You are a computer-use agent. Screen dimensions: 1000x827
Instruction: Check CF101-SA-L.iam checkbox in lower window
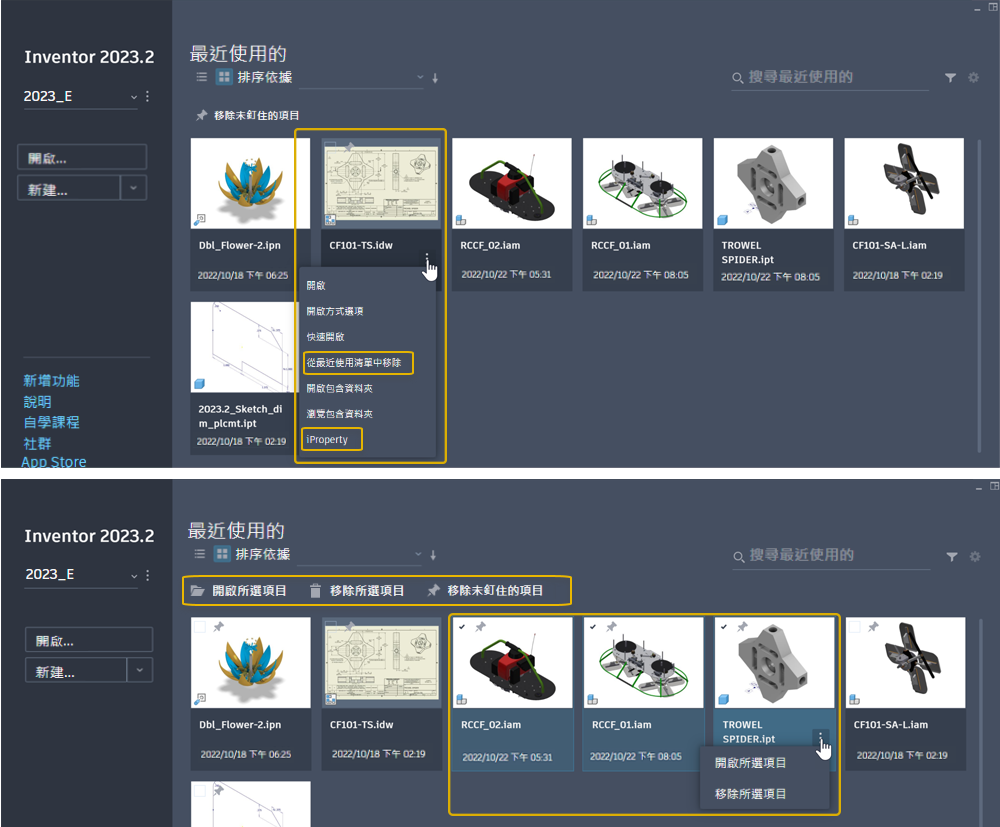(855, 627)
